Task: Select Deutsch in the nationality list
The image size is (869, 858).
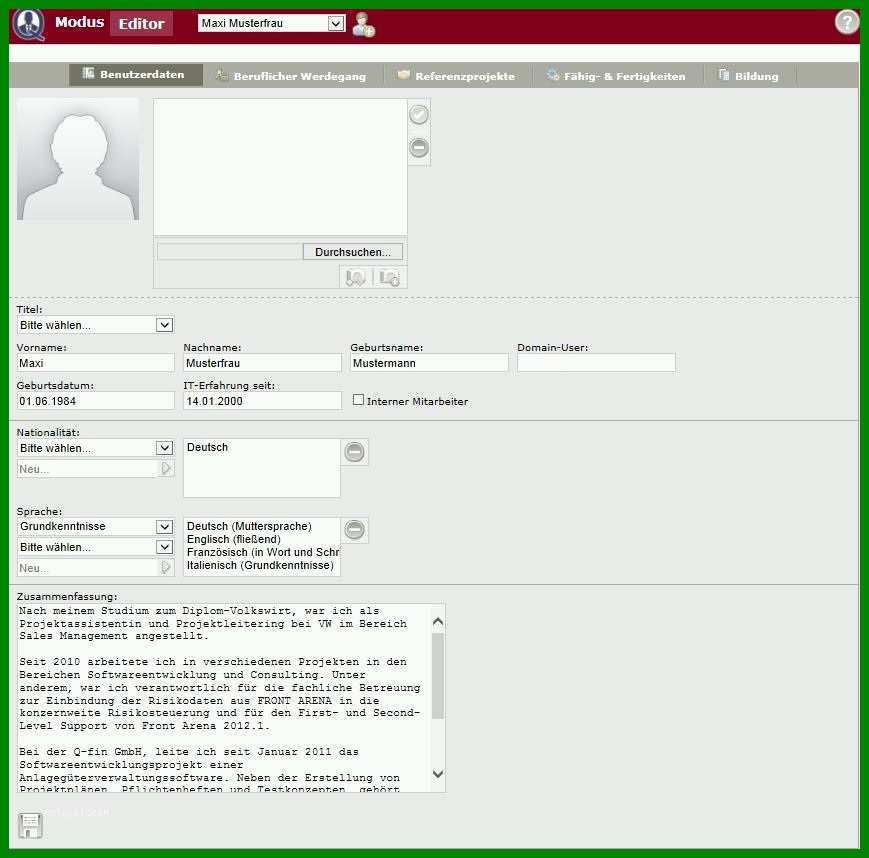Action: [x=262, y=447]
